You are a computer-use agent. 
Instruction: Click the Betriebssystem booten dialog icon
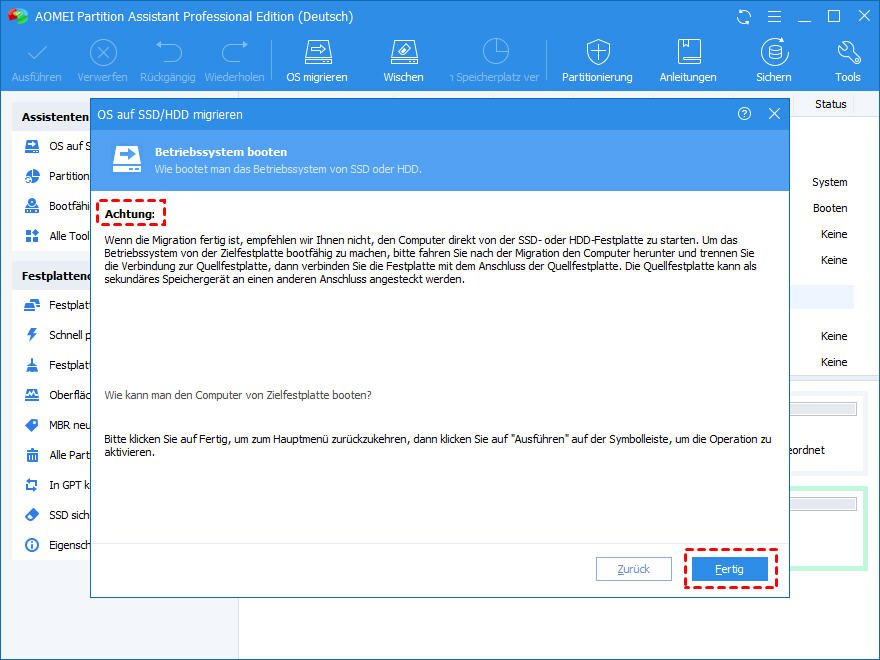[x=127, y=159]
